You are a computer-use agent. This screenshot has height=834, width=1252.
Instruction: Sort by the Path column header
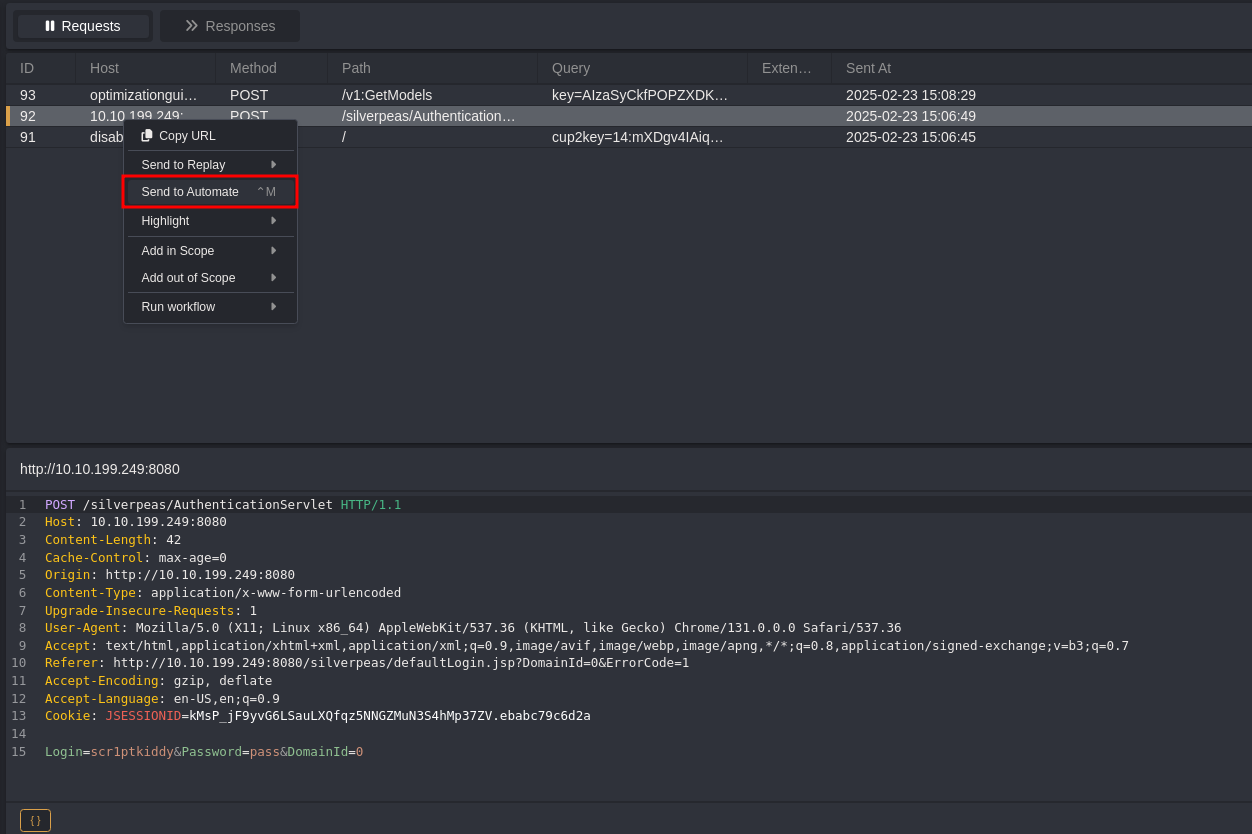point(433,68)
